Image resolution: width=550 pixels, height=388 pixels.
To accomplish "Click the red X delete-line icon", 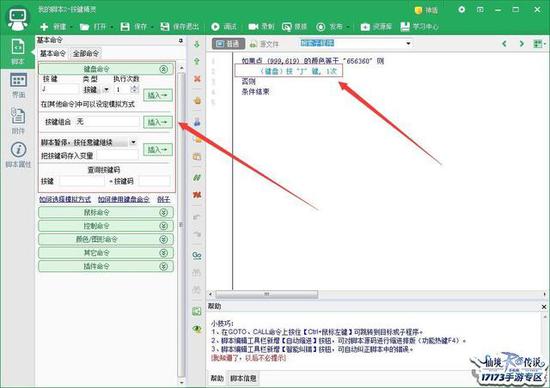I will pos(197,79).
